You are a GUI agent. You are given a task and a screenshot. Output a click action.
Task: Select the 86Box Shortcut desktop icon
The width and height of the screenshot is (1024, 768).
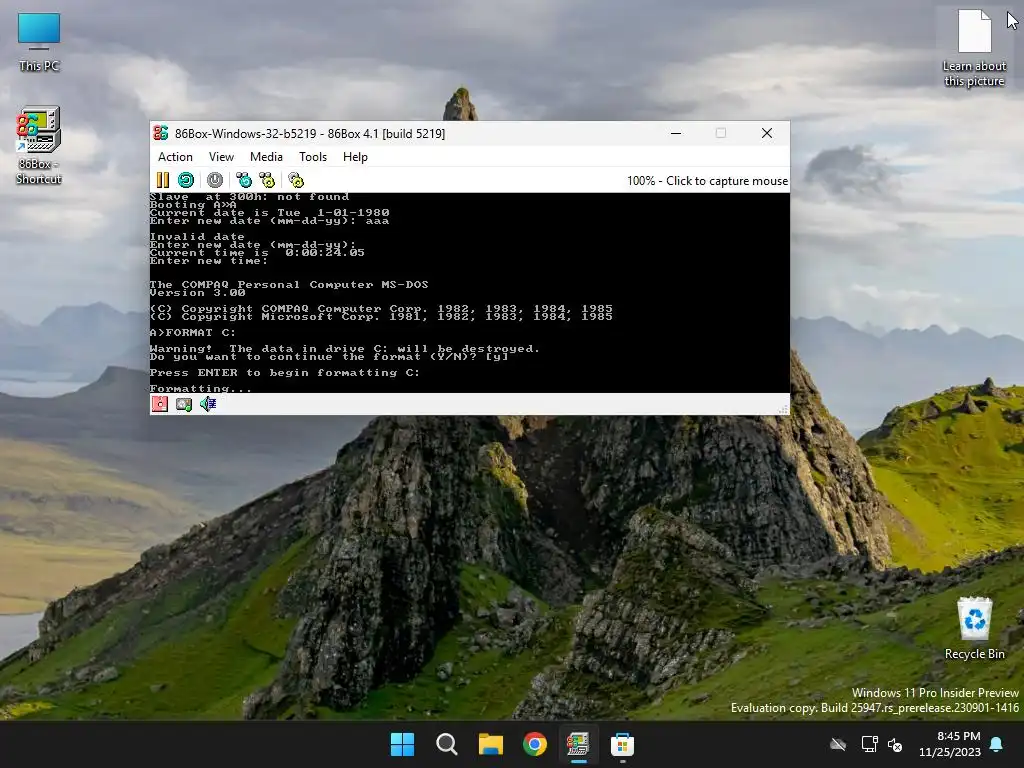point(39,146)
